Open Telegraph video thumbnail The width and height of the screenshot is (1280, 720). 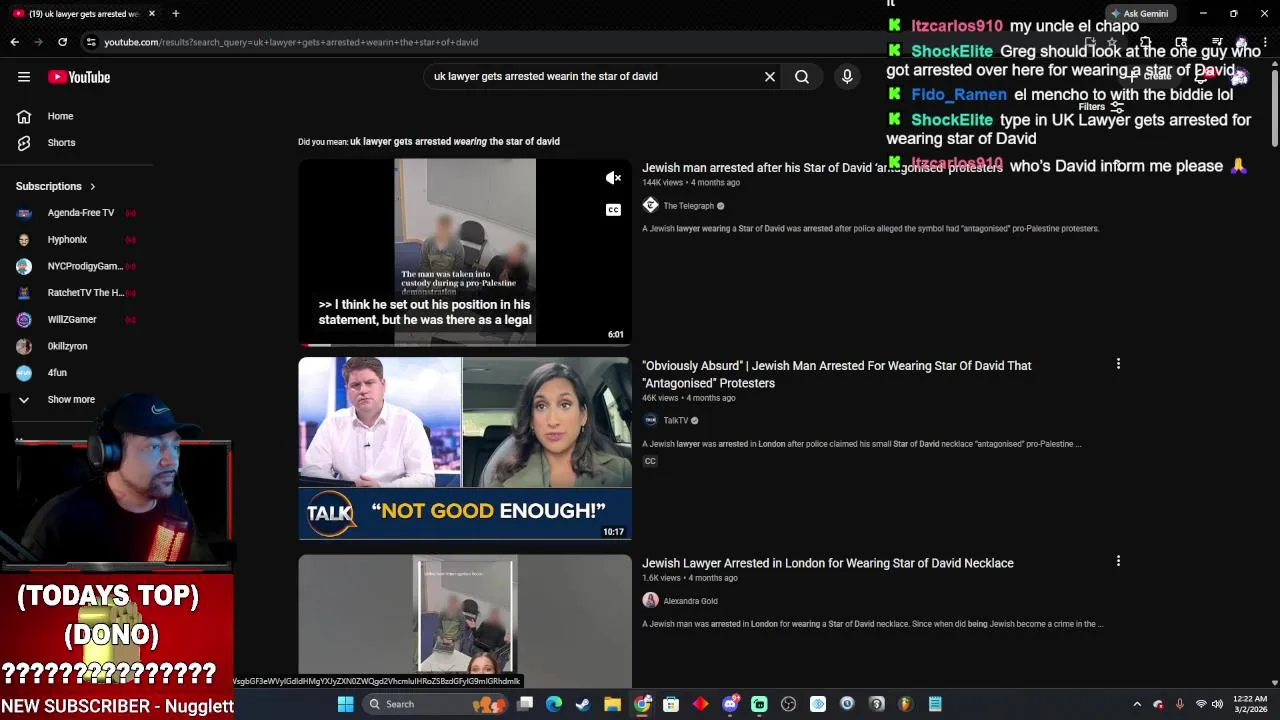point(465,251)
